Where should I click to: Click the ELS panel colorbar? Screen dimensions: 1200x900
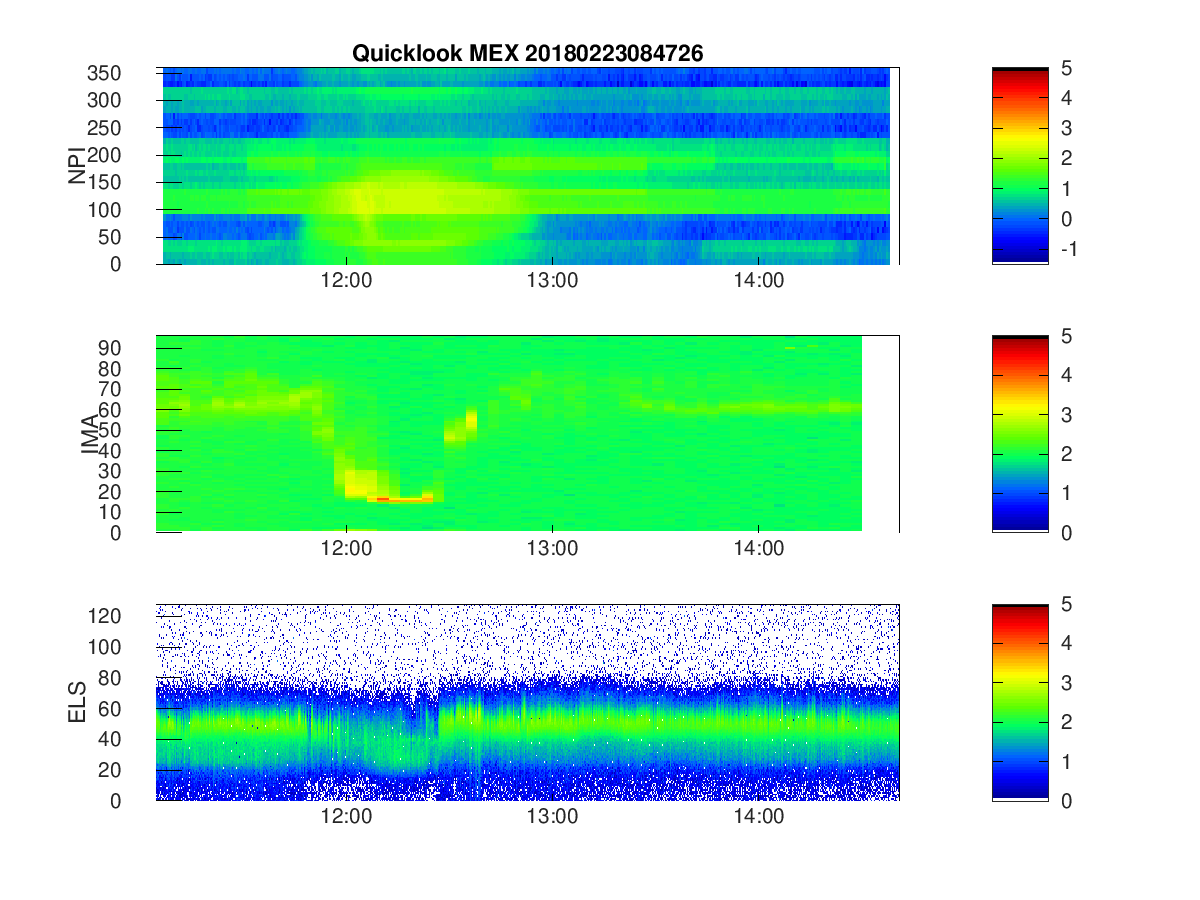[x=1020, y=702]
